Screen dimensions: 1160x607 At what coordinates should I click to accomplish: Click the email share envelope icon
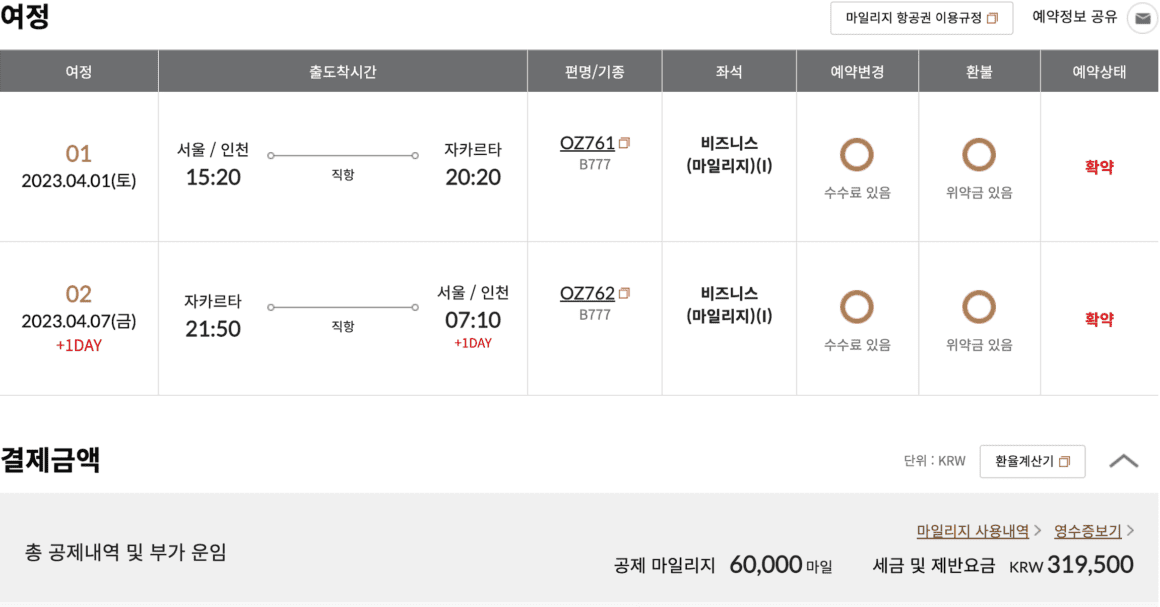coord(1142,19)
